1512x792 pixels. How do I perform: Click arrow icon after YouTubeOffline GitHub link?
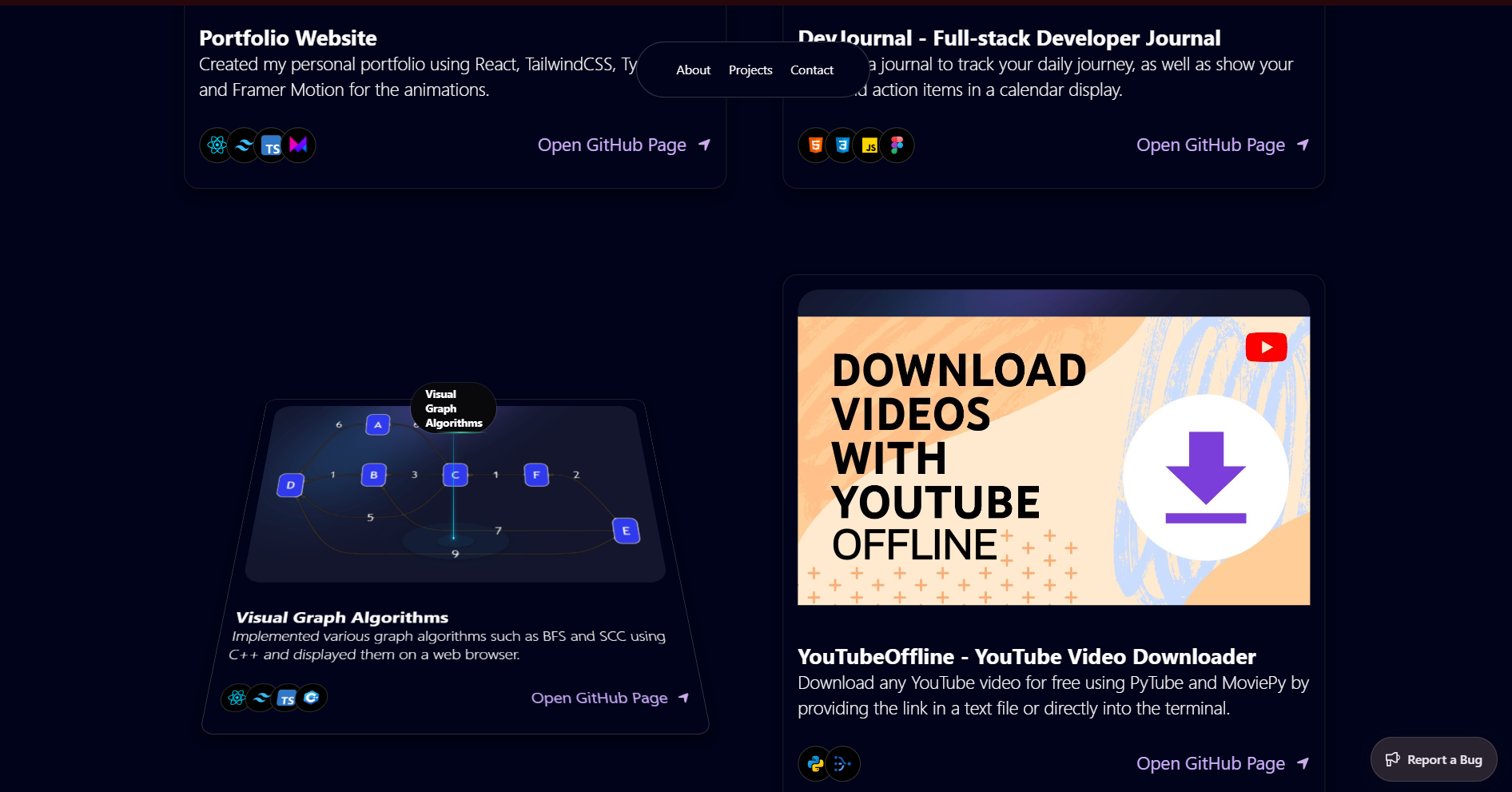coord(1303,763)
